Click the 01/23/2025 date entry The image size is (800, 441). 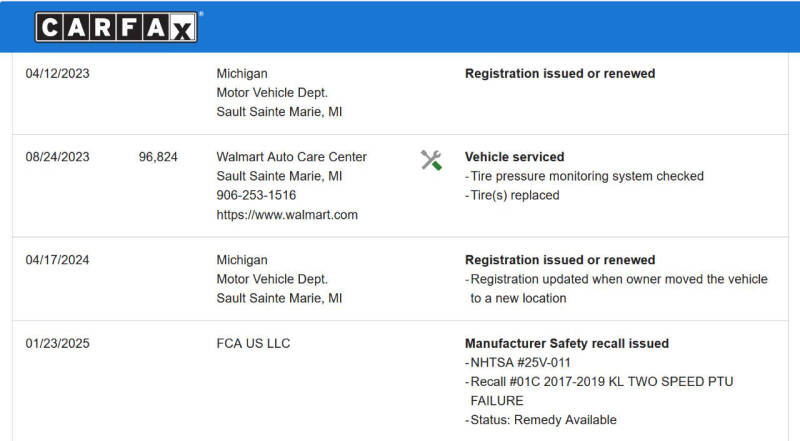pyautogui.click(x=57, y=343)
